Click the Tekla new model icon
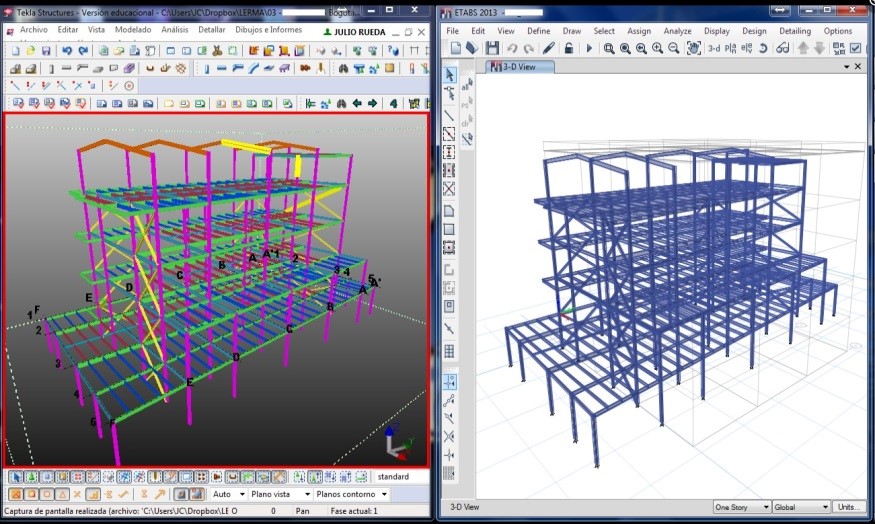 (x=16, y=51)
